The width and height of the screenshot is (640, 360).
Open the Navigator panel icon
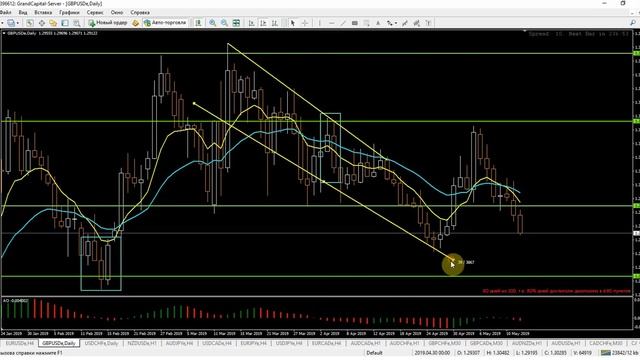pyautogui.click(x=53, y=23)
